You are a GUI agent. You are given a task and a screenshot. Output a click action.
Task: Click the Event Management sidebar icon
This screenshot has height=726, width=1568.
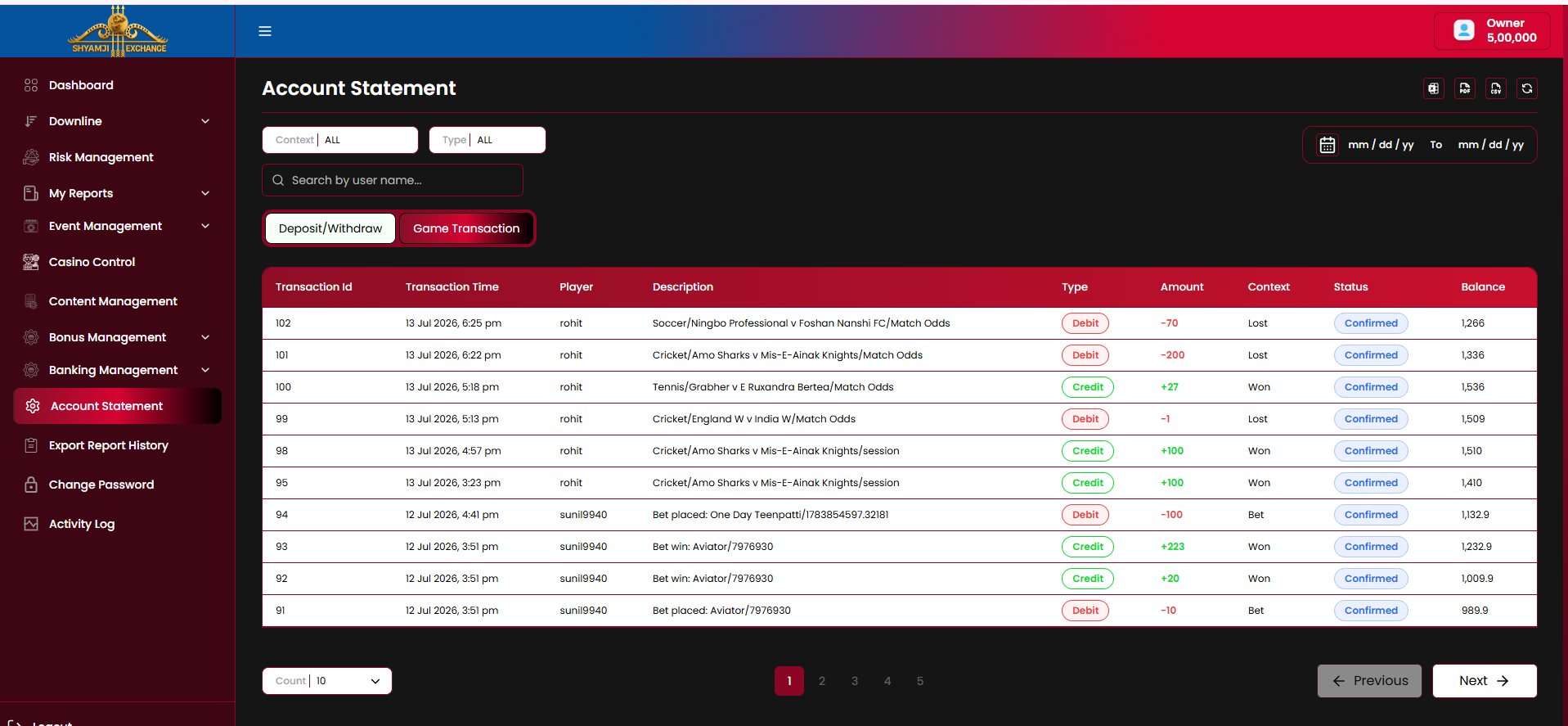(x=31, y=226)
